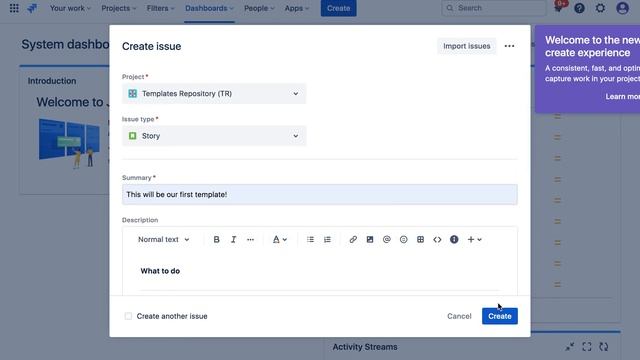The height and width of the screenshot is (360, 640).
Task: Open the Create issue more options menu
Action: click(509, 46)
